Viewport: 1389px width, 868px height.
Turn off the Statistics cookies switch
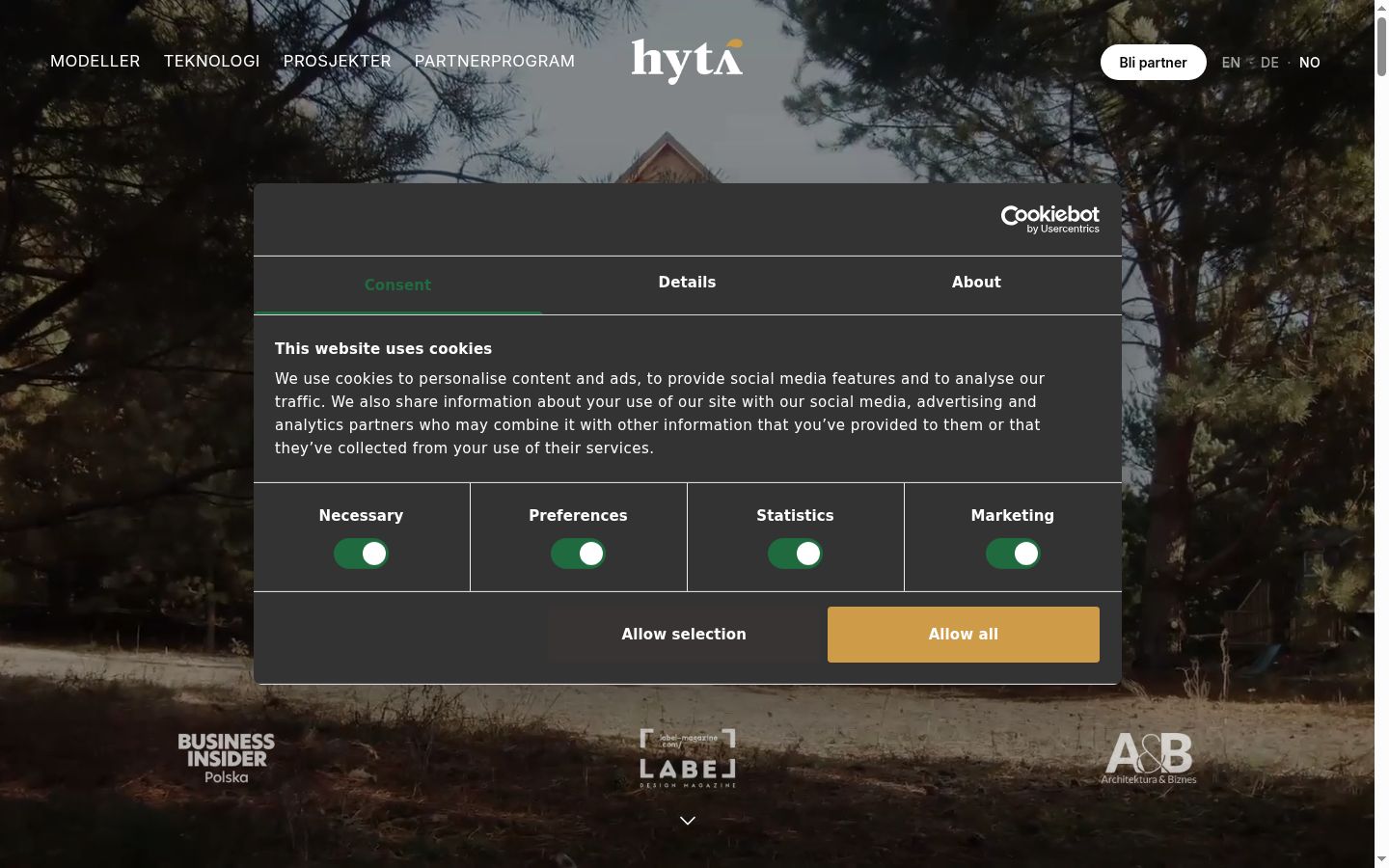coord(795,554)
